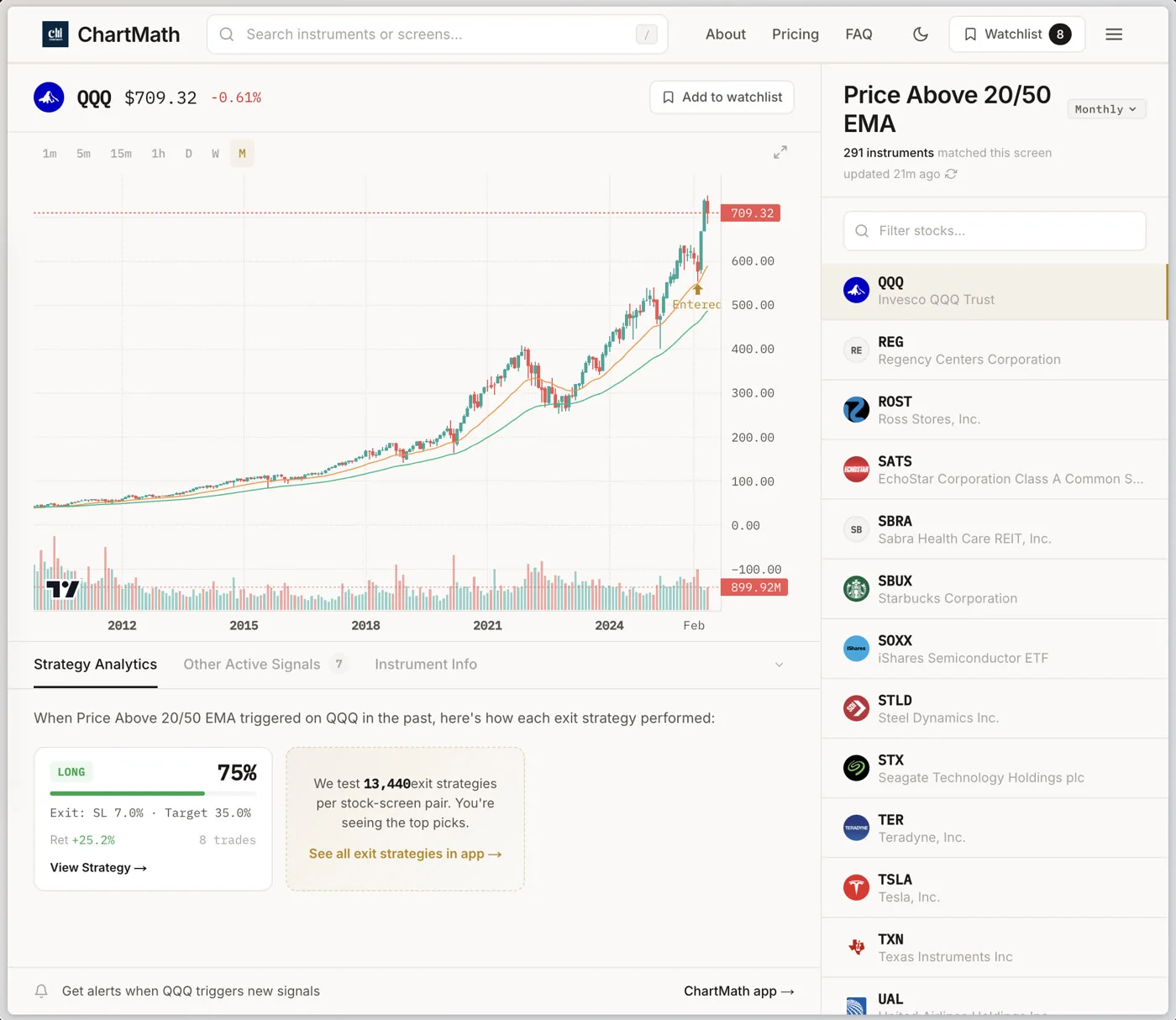Select TXN Texas Instruments Inc row

(x=995, y=947)
